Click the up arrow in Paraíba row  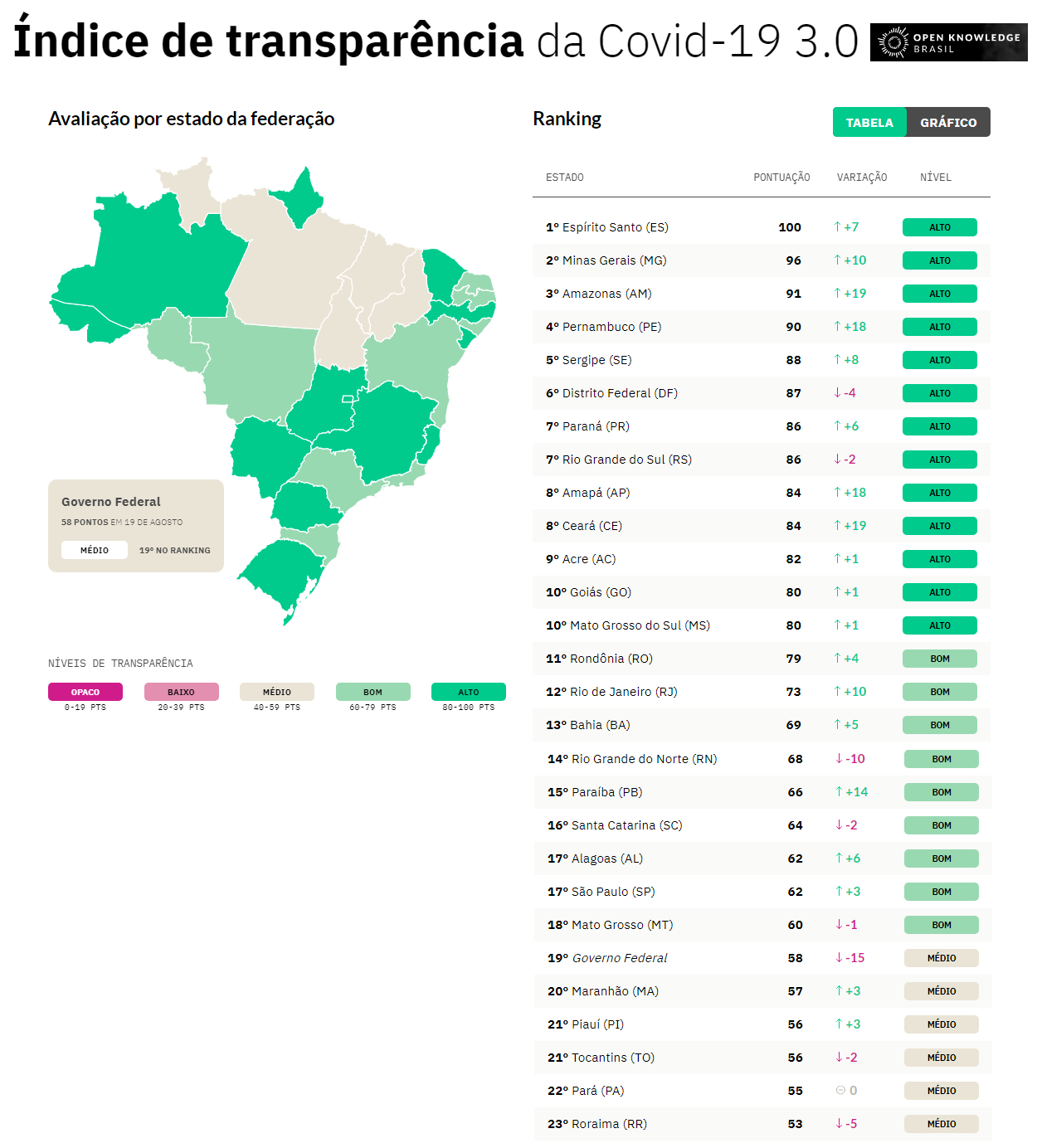tap(840, 791)
